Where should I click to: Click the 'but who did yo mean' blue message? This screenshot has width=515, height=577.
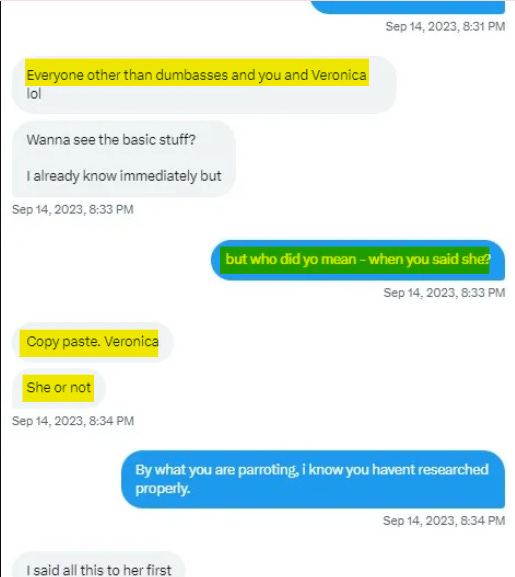(x=358, y=260)
